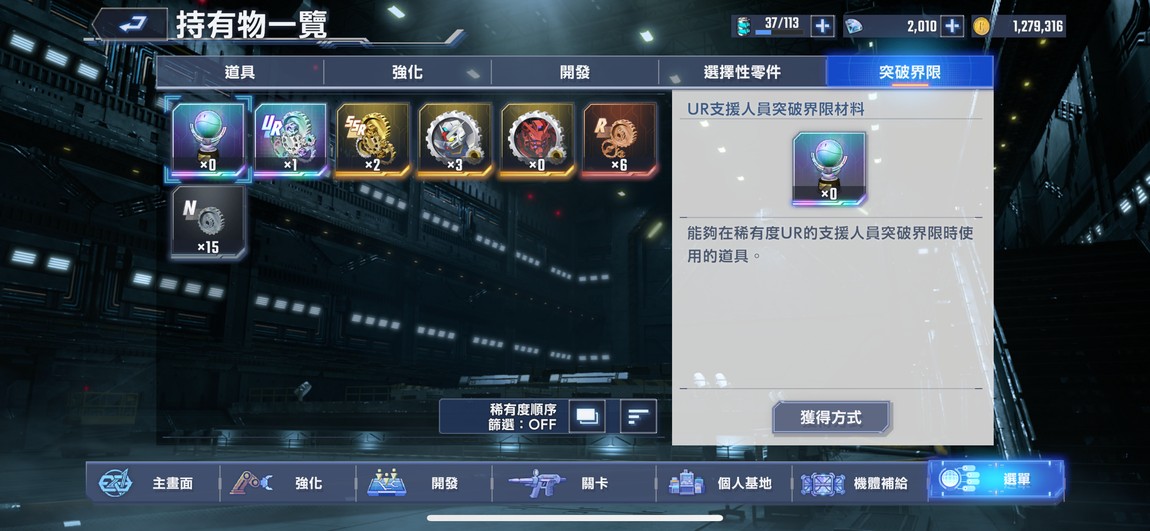Open the 開發 tab at top
Screen dimensions: 1150x531
575,73
